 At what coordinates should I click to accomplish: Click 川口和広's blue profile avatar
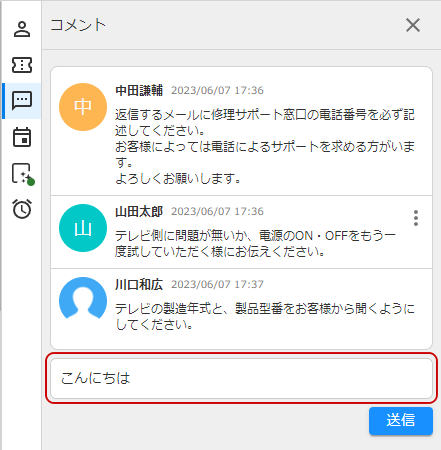[x=83, y=299]
